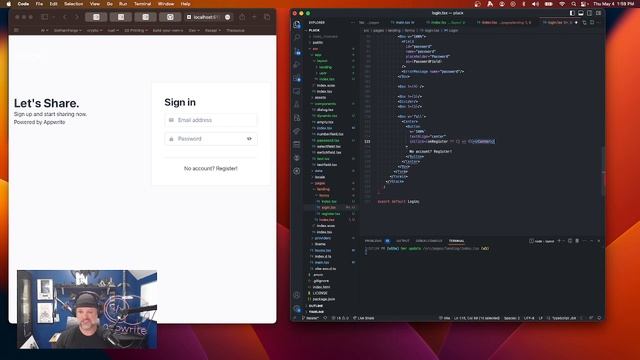Open the Manage gear icon in VS Code
The height and width of the screenshot is (360, 640).
point(297,309)
